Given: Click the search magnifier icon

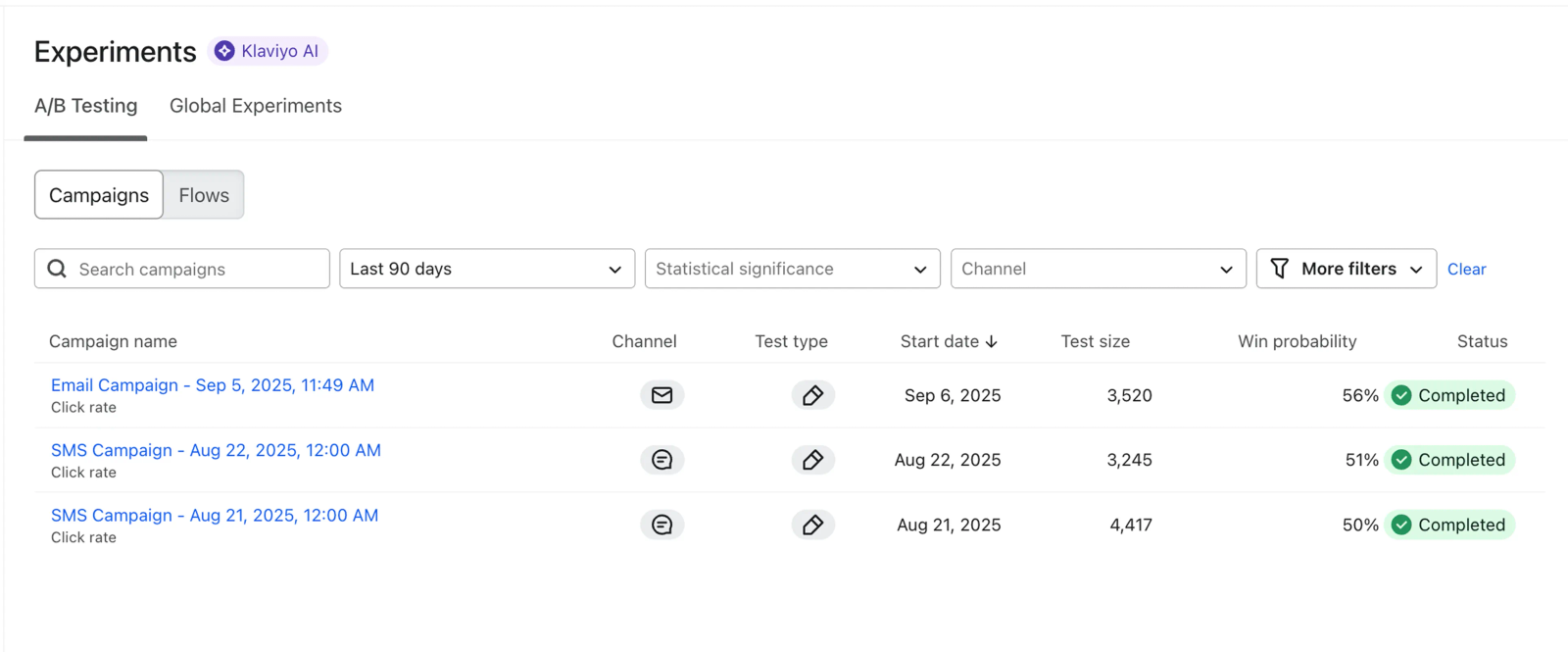Looking at the screenshot, I should pos(57,269).
